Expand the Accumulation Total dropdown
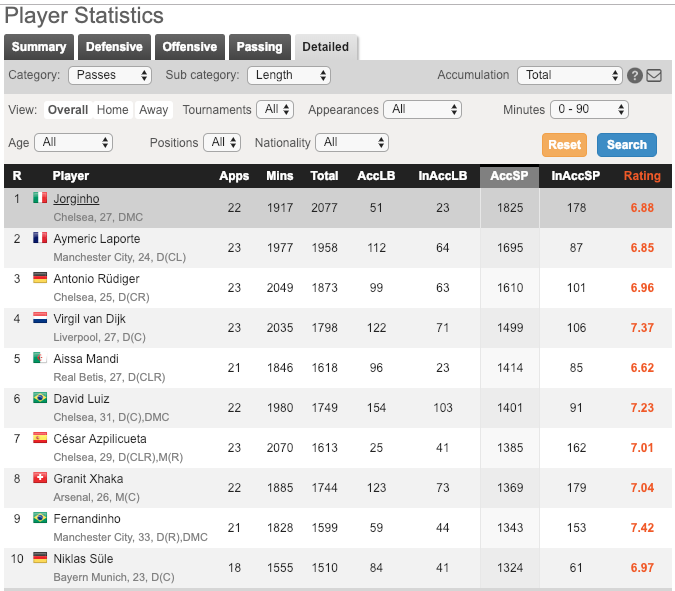The height and width of the screenshot is (591, 675). coord(570,75)
